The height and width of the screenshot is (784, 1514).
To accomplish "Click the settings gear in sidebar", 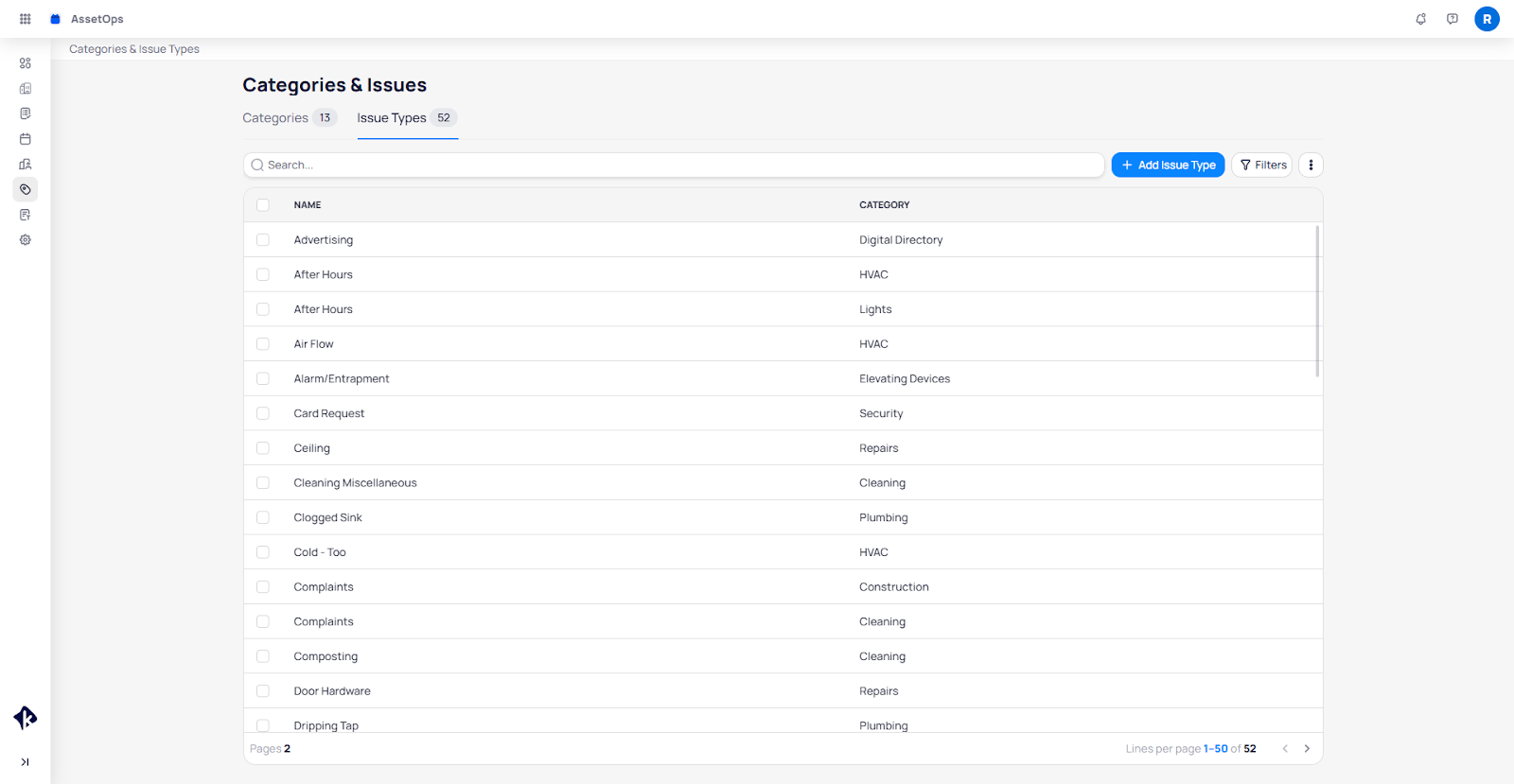I will point(26,240).
